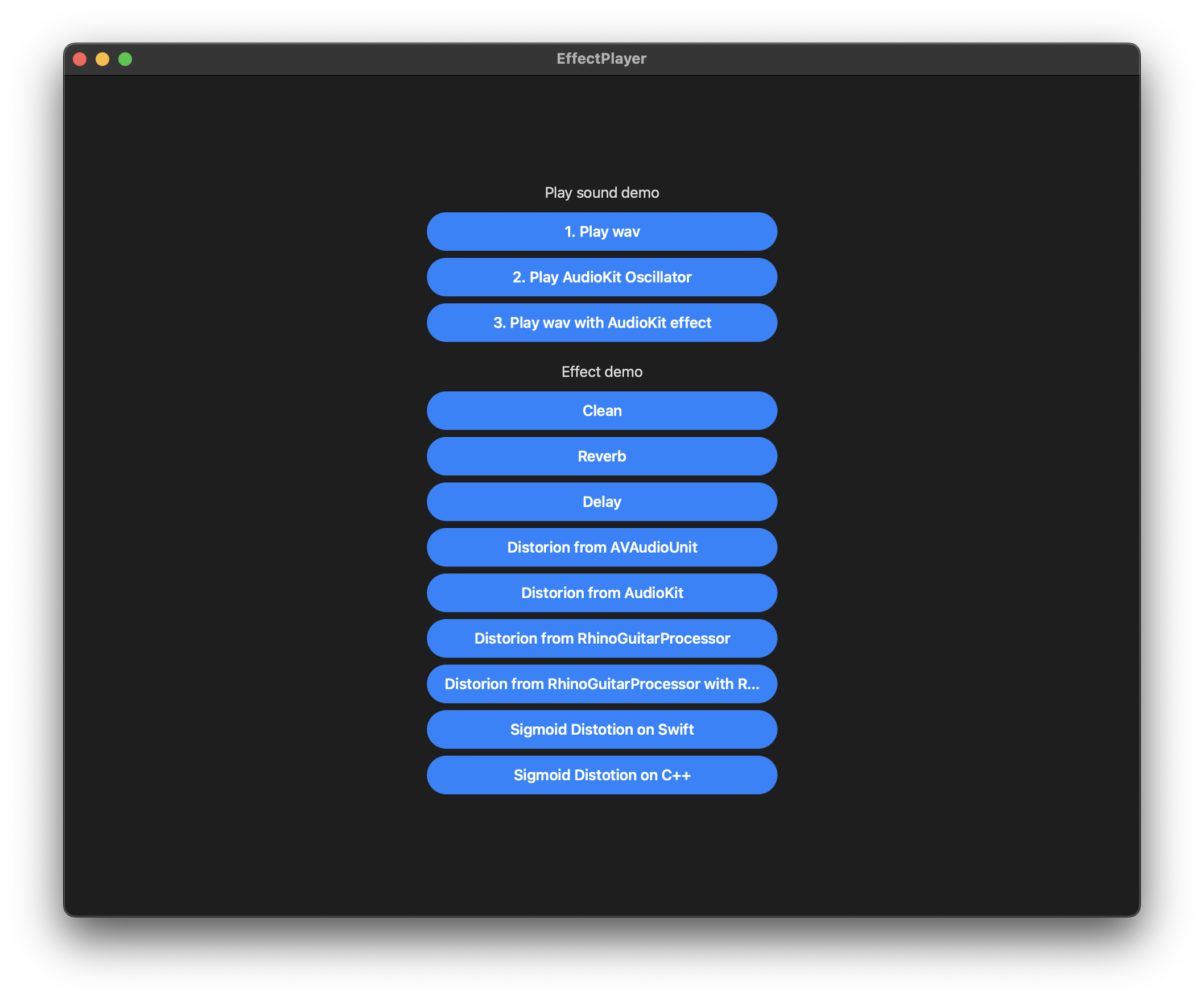Click the EffectPlayer title bar text
The image size is (1204, 1001).
coord(602,58)
